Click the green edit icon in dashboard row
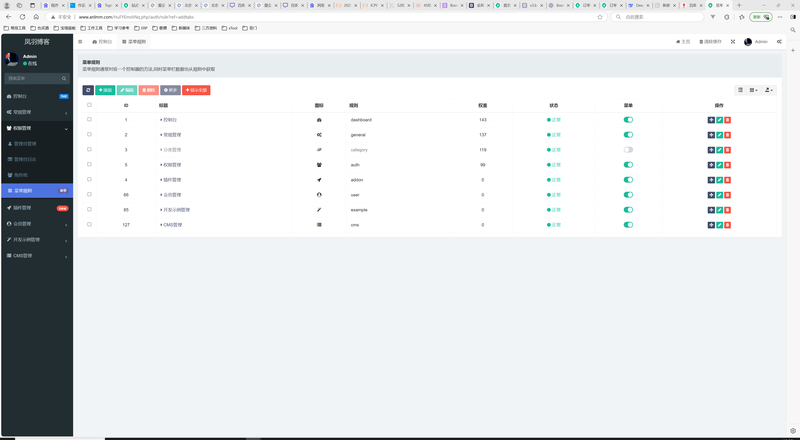 (x=719, y=120)
